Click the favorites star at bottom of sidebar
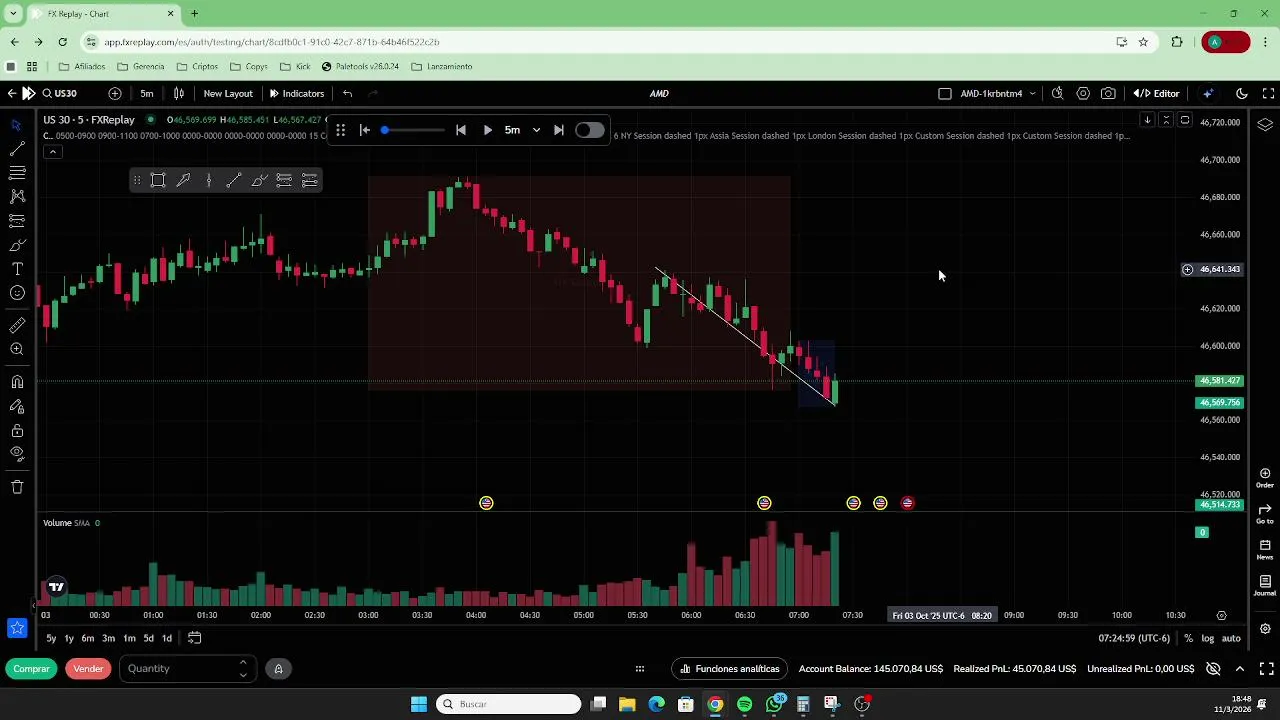 [17, 628]
